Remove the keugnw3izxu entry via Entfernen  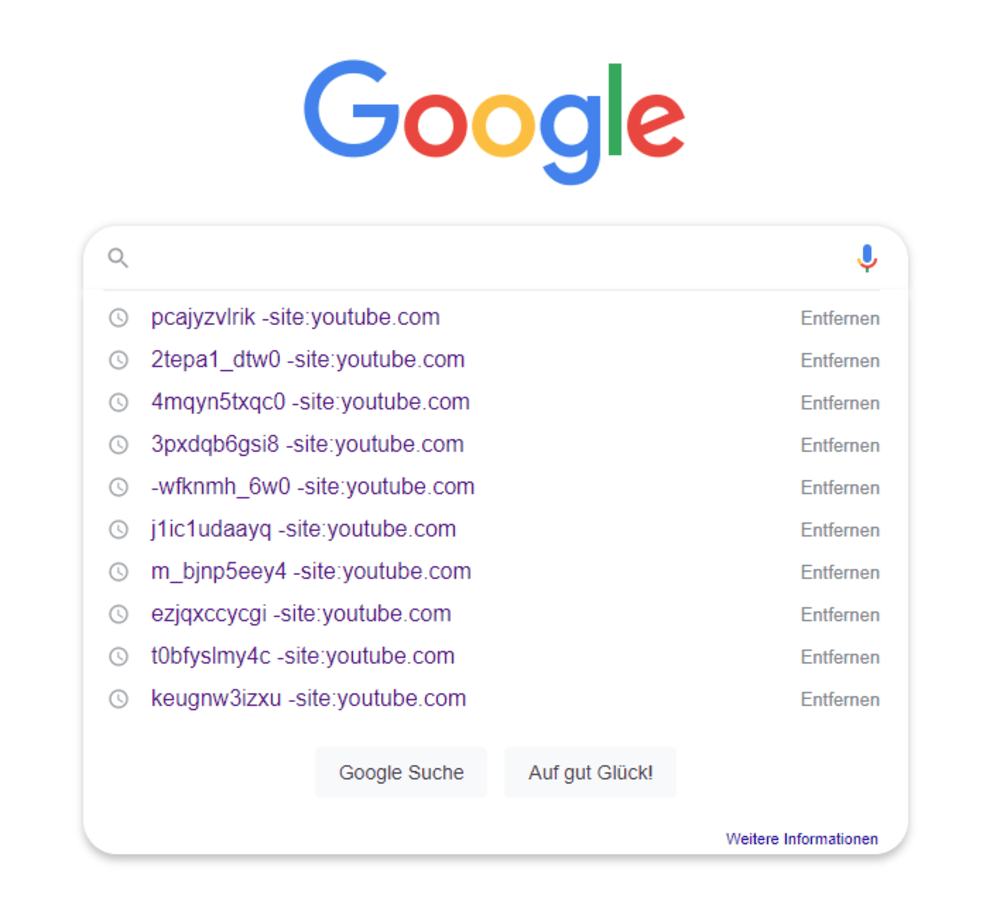point(840,700)
